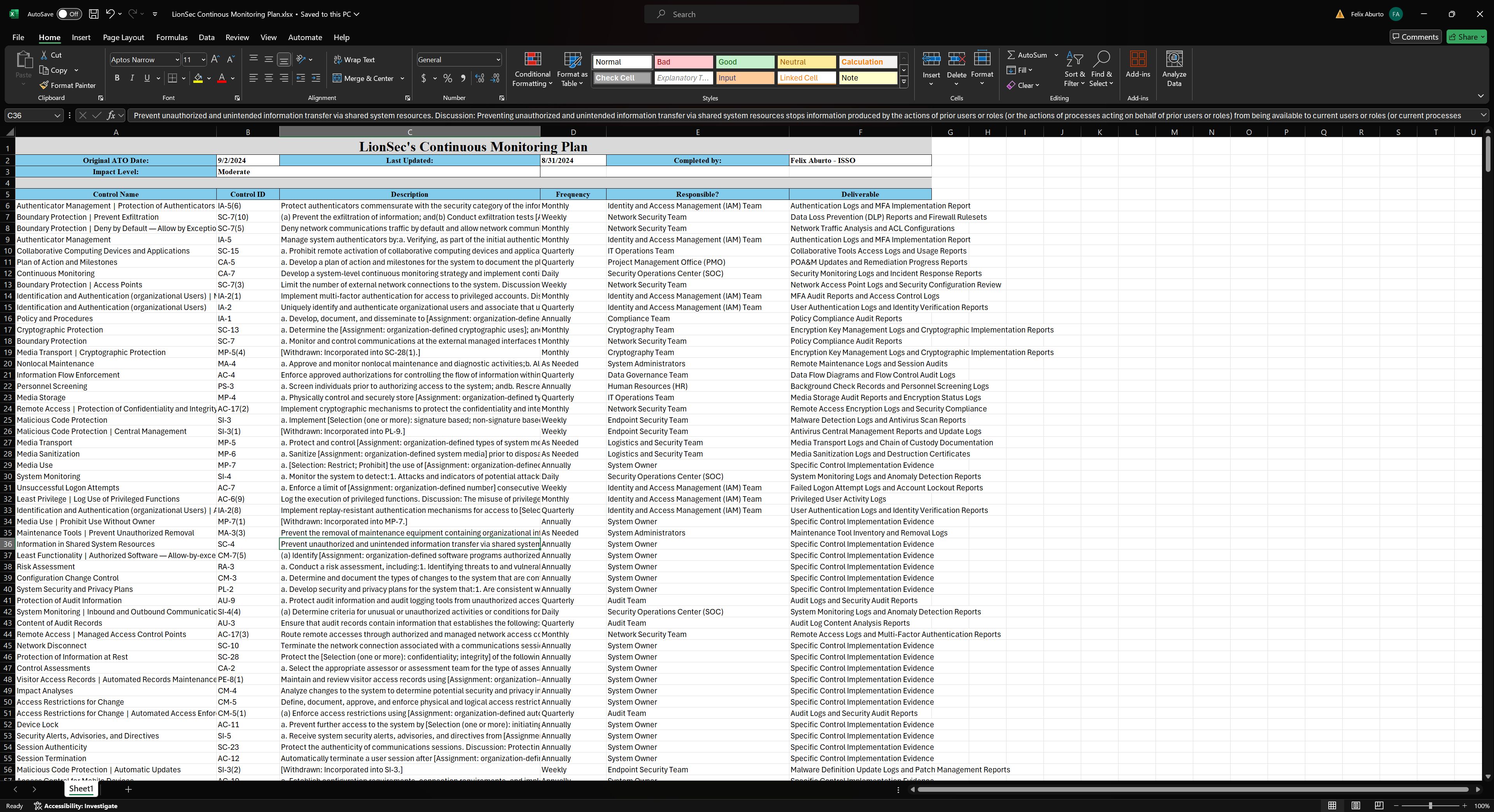Click the Share button
1494x812 pixels.
click(x=1465, y=37)
